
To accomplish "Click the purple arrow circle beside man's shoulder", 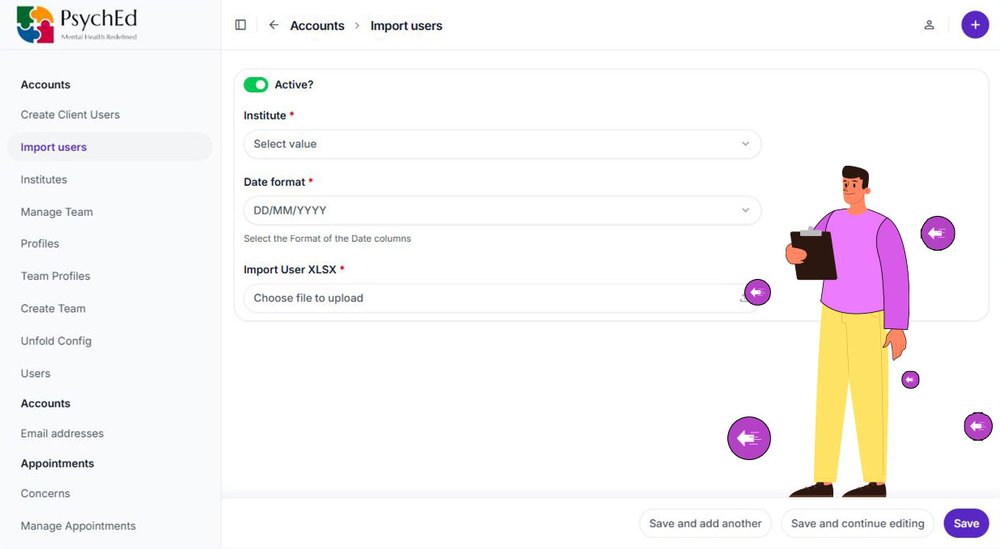I will tap(938, 233).
